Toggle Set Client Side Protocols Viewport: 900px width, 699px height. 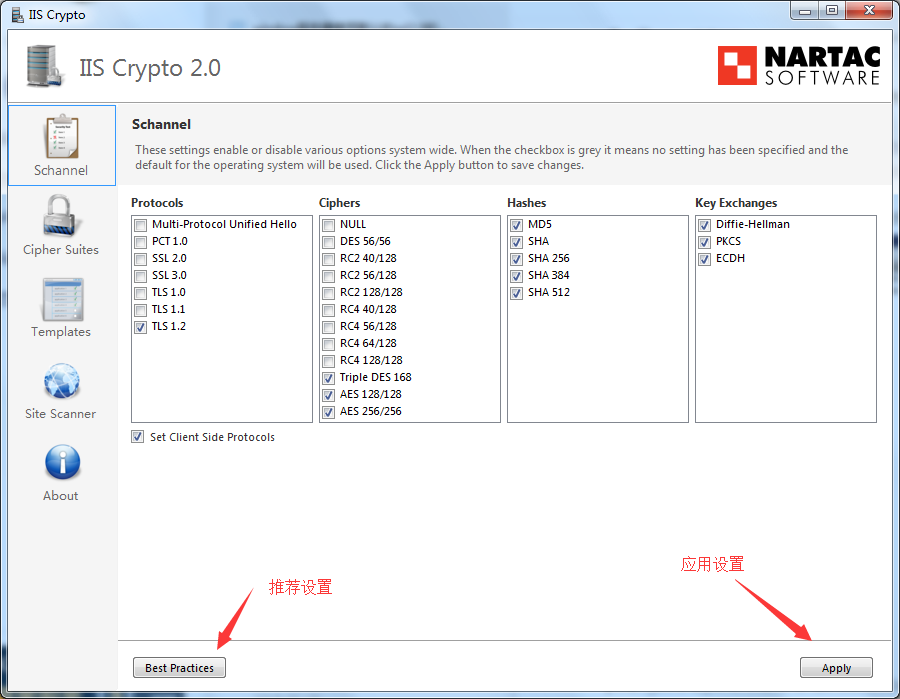click(137, 437)
